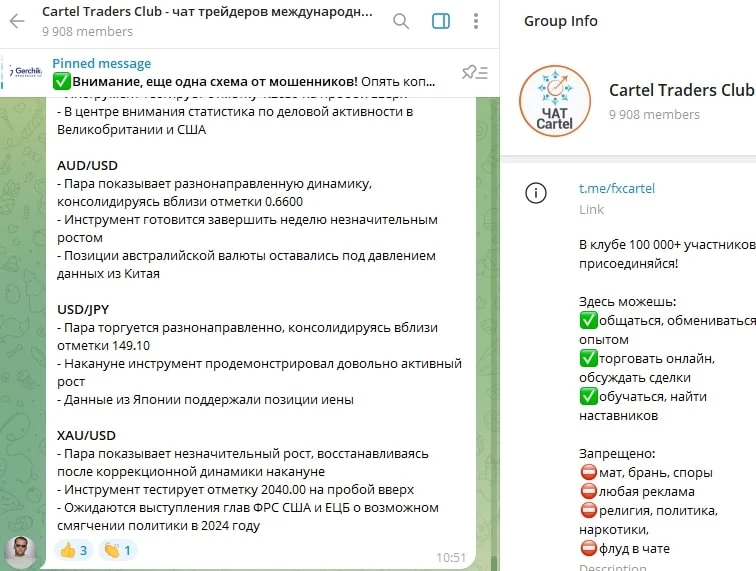Click the Group Info 9 908 members text
Image resolution: width=756 pixels, height=571 pixels.
coord(654,115)
